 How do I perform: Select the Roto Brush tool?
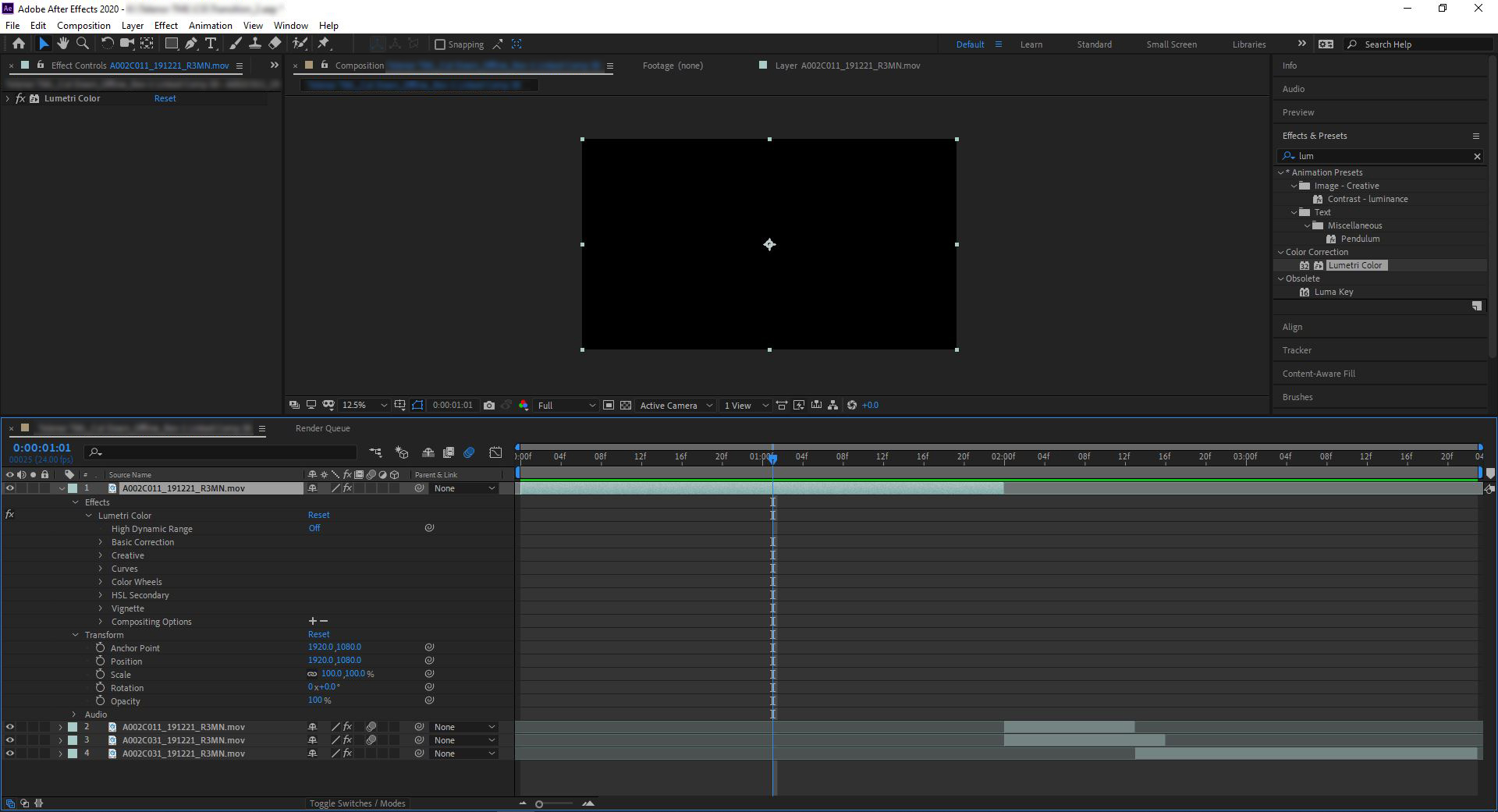pyautogui.click(x=300, y=44)
